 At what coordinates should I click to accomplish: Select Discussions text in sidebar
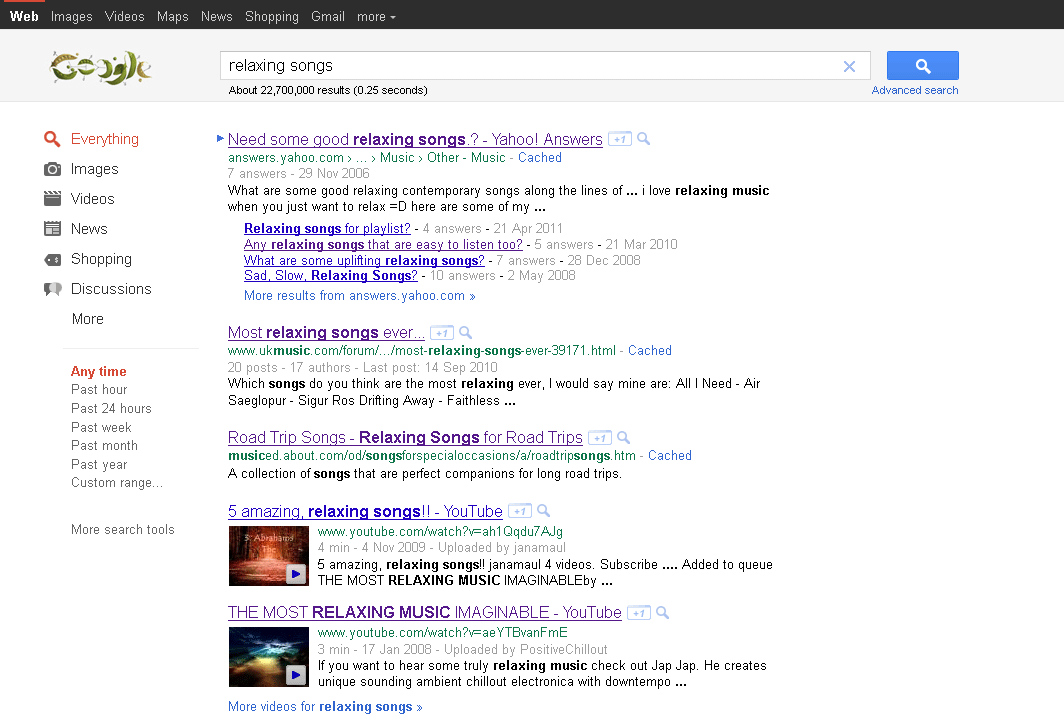(x=111, y=289)
